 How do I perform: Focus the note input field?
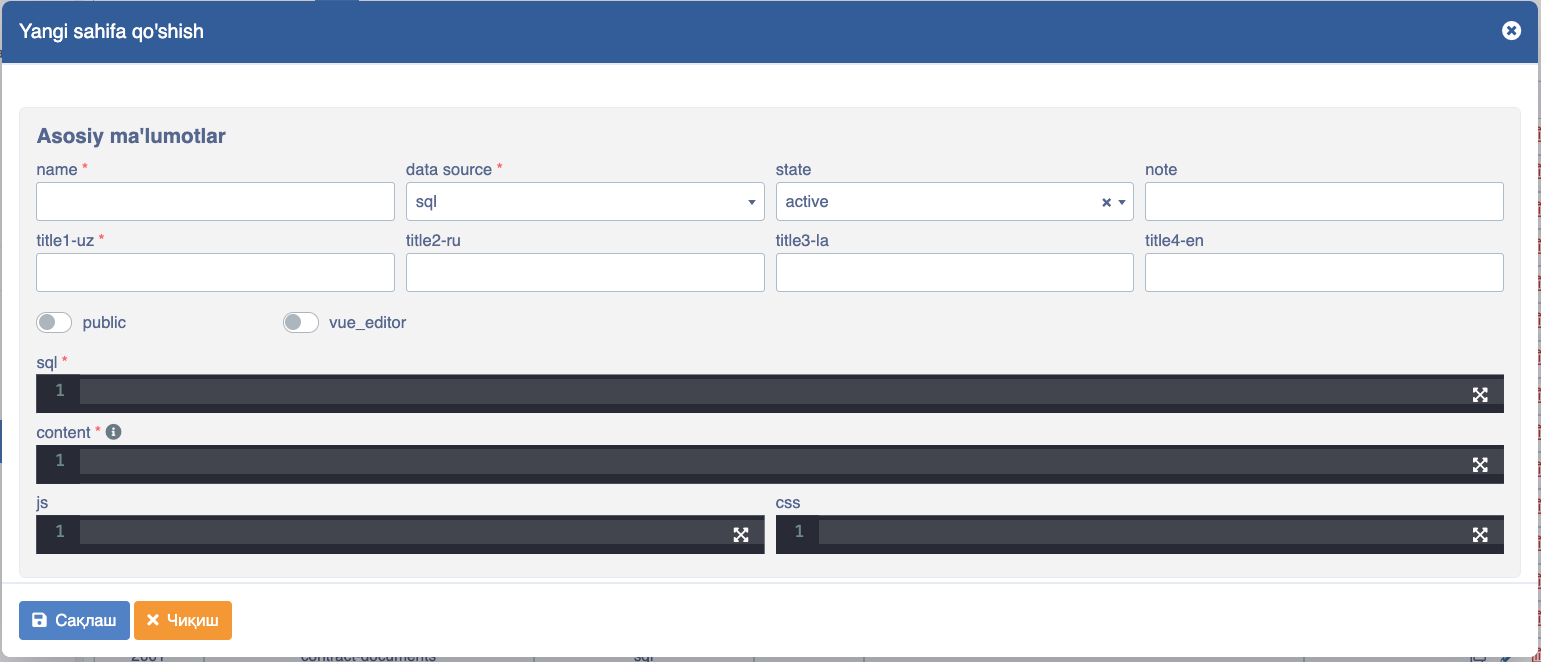point(1324,201)
